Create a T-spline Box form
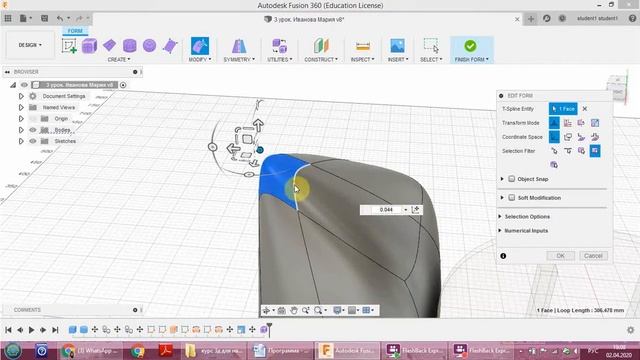The image size is (640, 360). pos(89,46)
